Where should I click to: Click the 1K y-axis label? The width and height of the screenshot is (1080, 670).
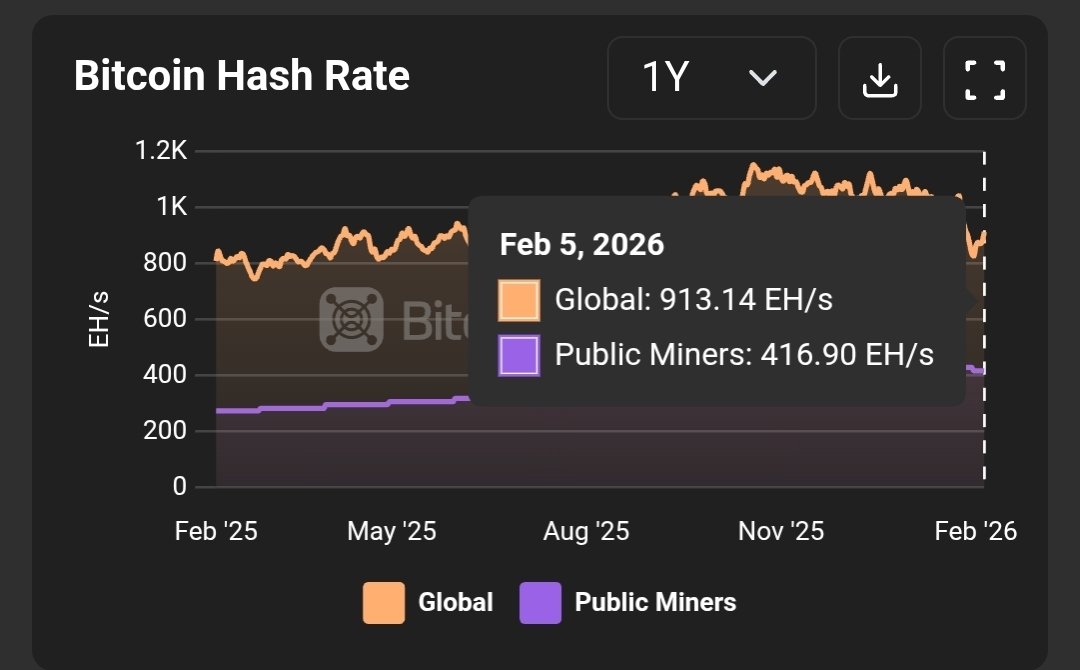click(x=172, y=206)
